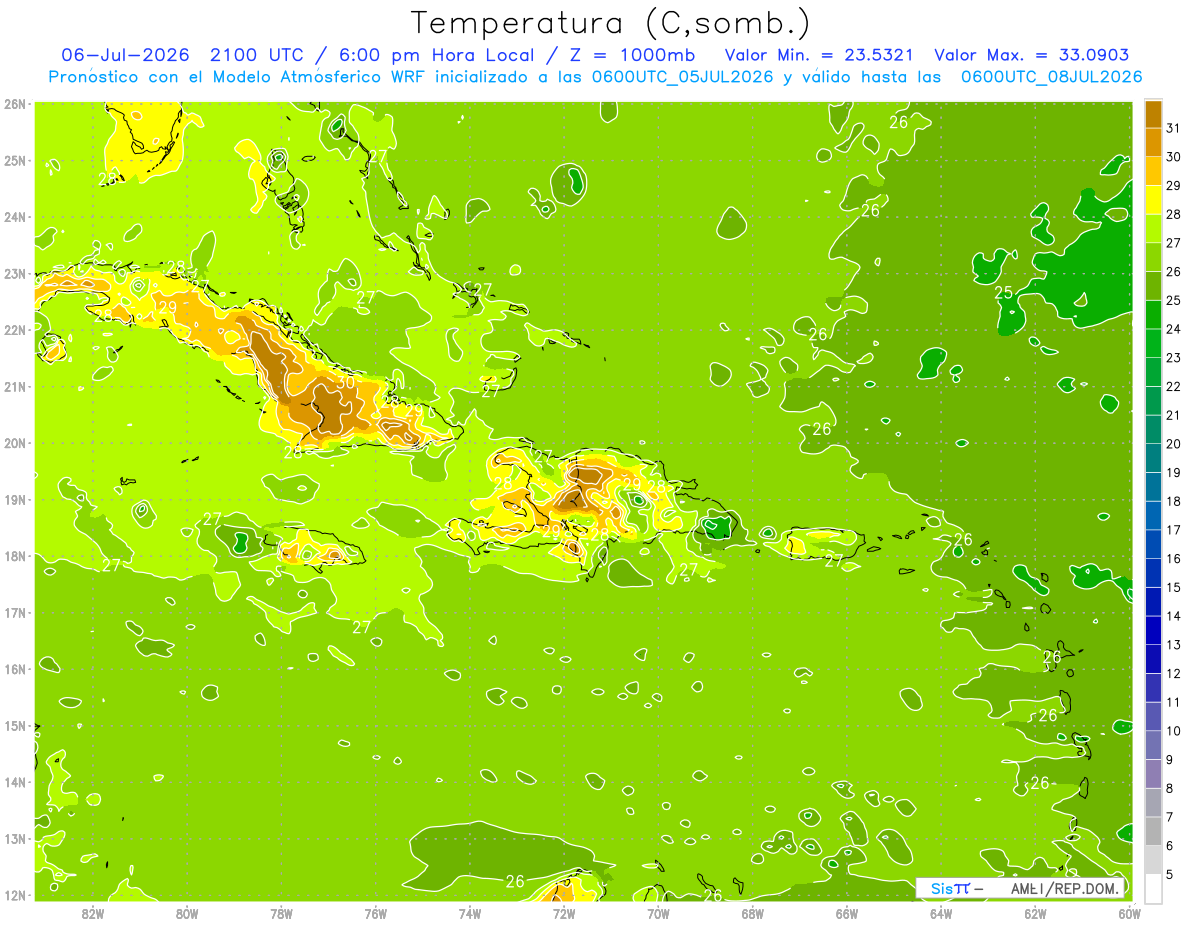Click the '80W' longitude axis label
The height and width of the screenshot is (927, 1200).
click(187, 913)
